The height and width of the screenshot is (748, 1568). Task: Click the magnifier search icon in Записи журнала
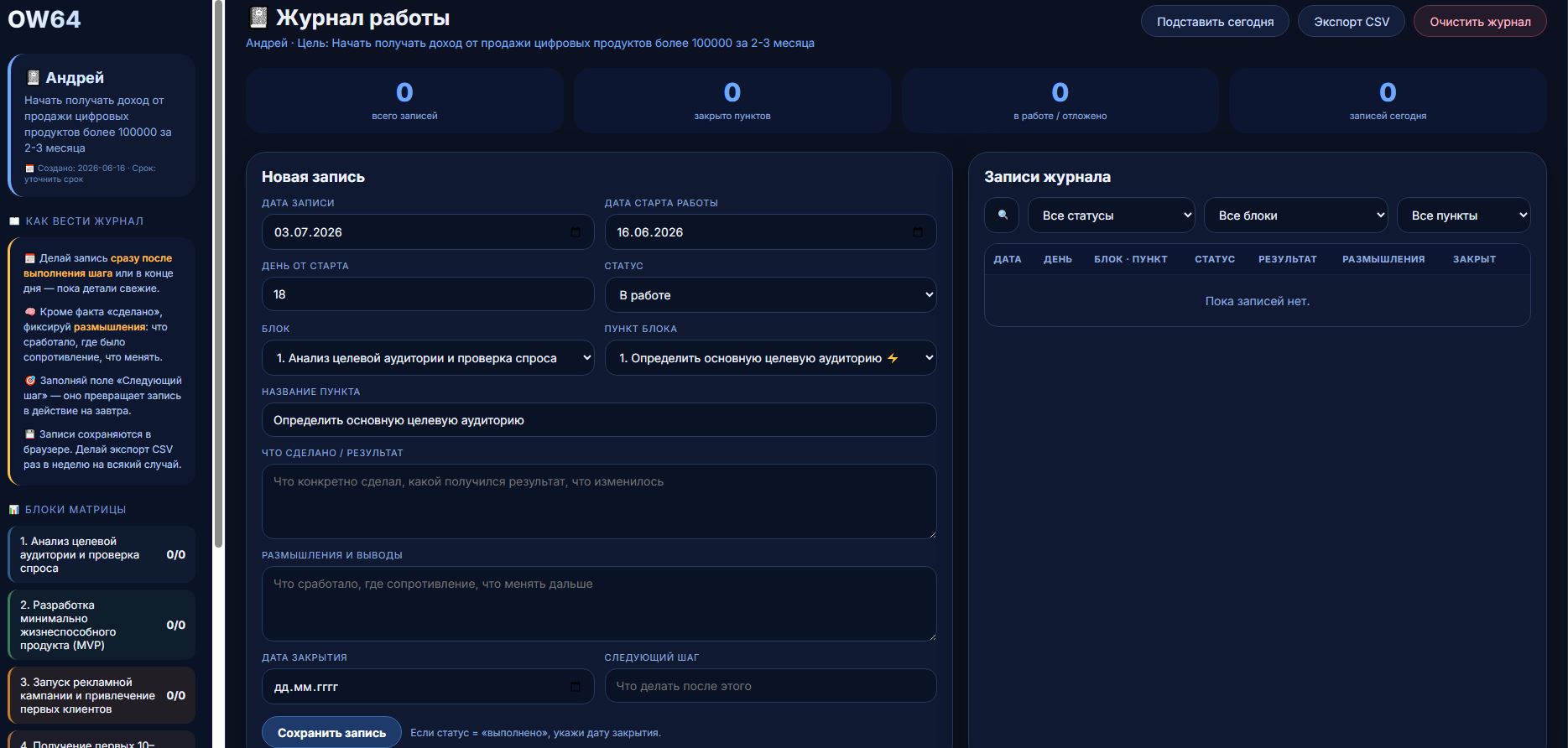coord(1002,216)
